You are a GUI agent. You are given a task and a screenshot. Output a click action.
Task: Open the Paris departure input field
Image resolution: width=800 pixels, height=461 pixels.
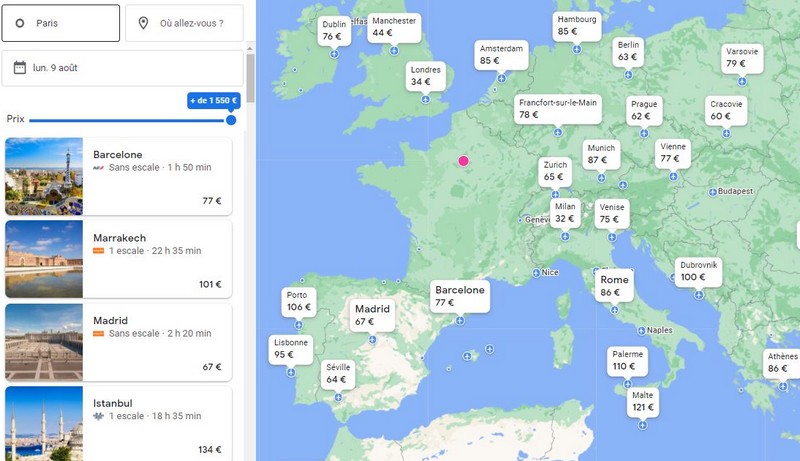(62, 23)
